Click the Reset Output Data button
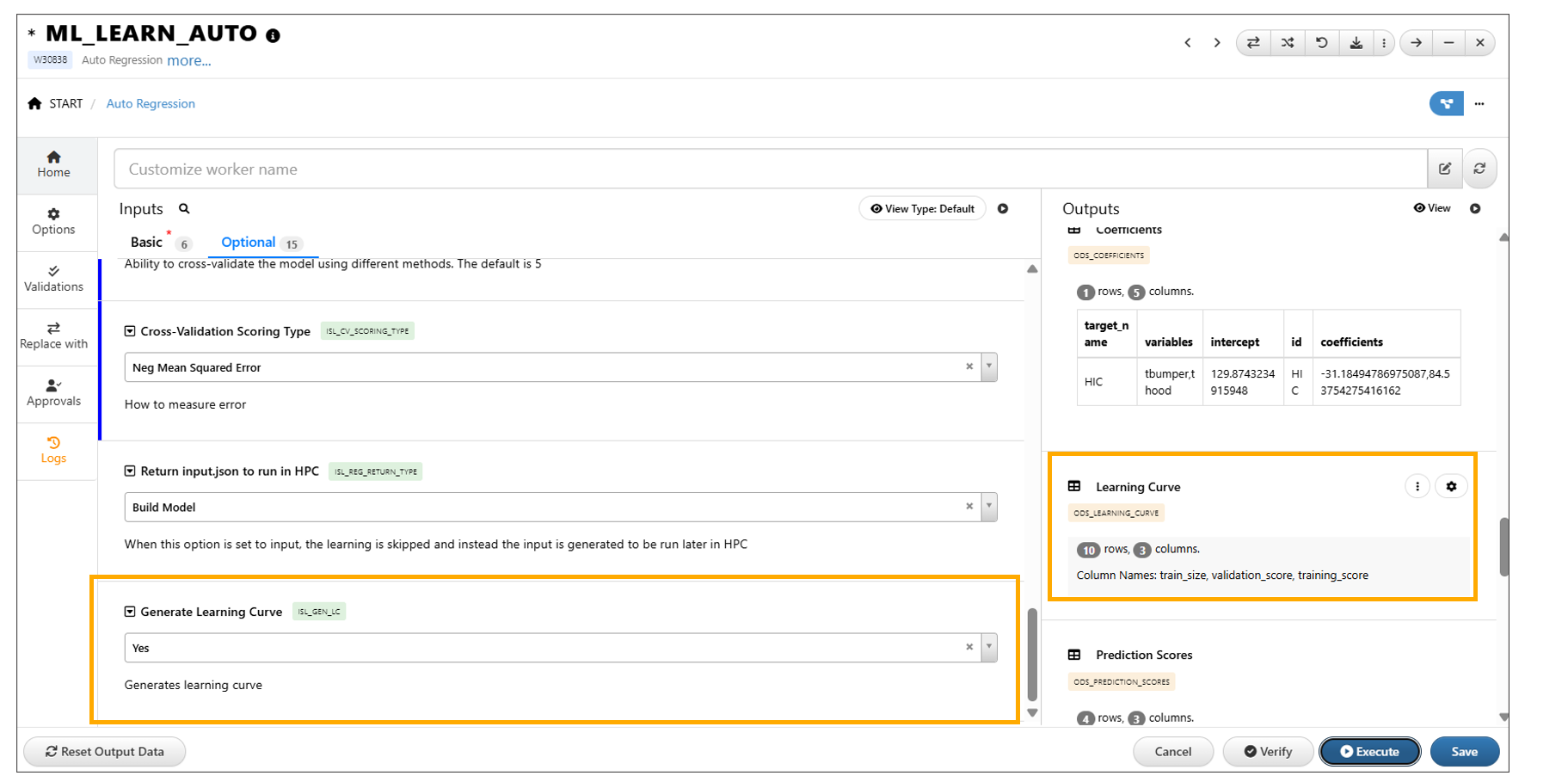Screen dimensions: 1568x776 point(105,752)
